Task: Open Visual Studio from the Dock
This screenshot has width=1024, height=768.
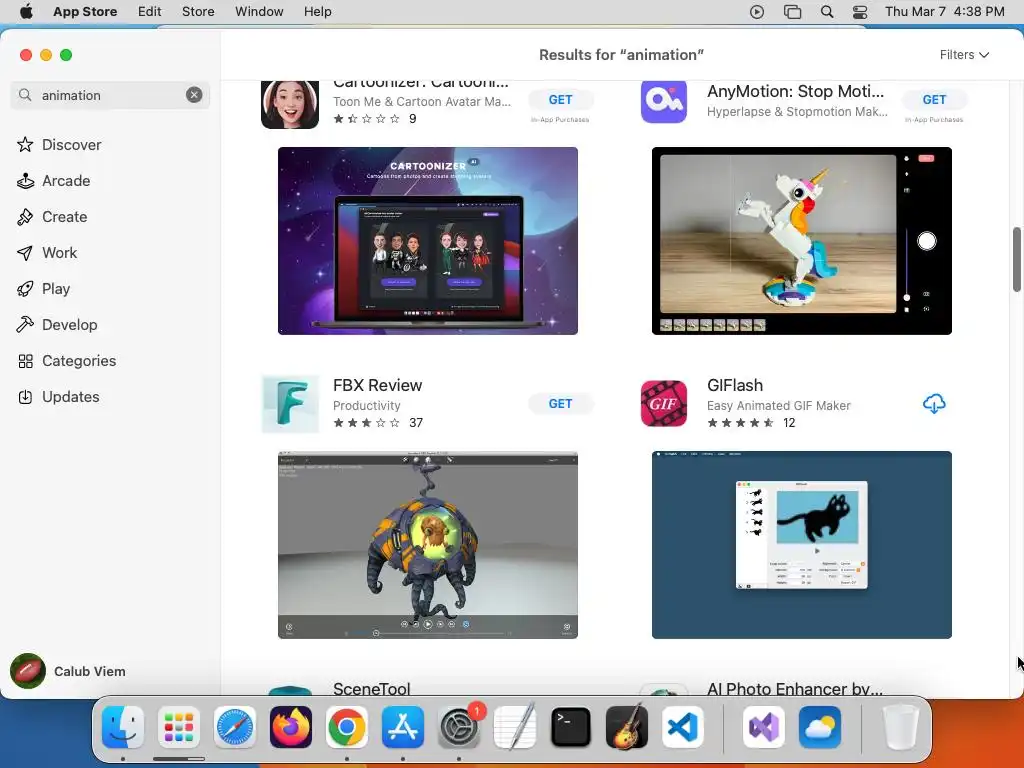Action: click(x=763, y=727)
